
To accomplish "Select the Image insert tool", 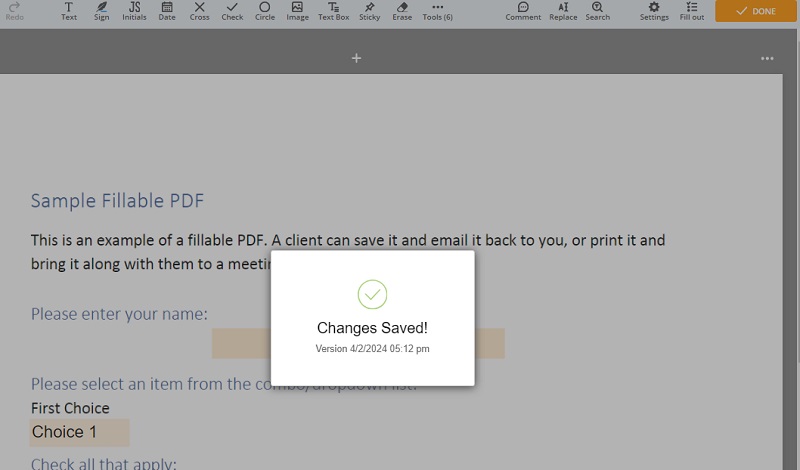I will 297,11.
